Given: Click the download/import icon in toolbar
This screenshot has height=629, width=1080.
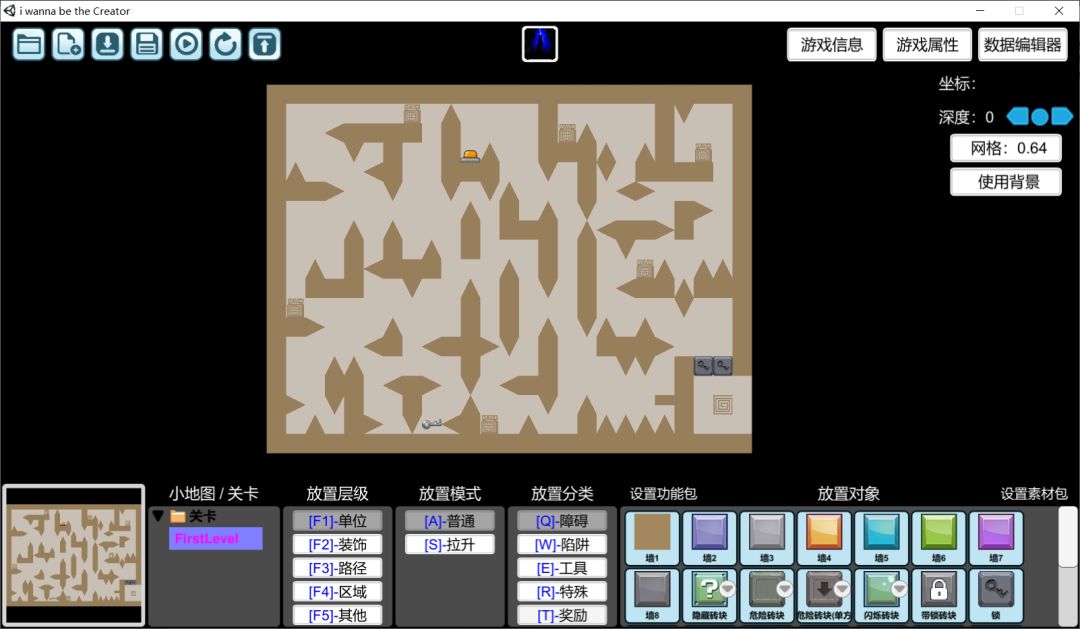Looking at the screenshot, I should pyautogui.click(x=107, y=44).
